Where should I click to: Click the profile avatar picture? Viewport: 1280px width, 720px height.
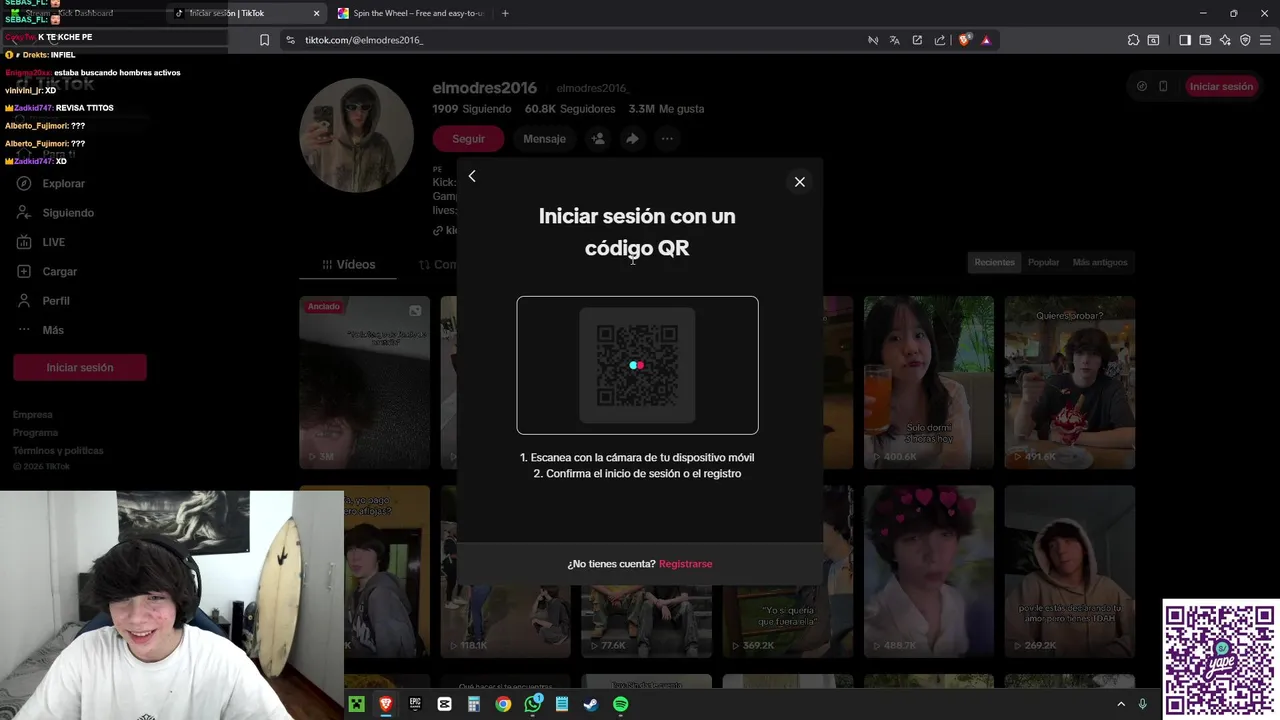357,135
